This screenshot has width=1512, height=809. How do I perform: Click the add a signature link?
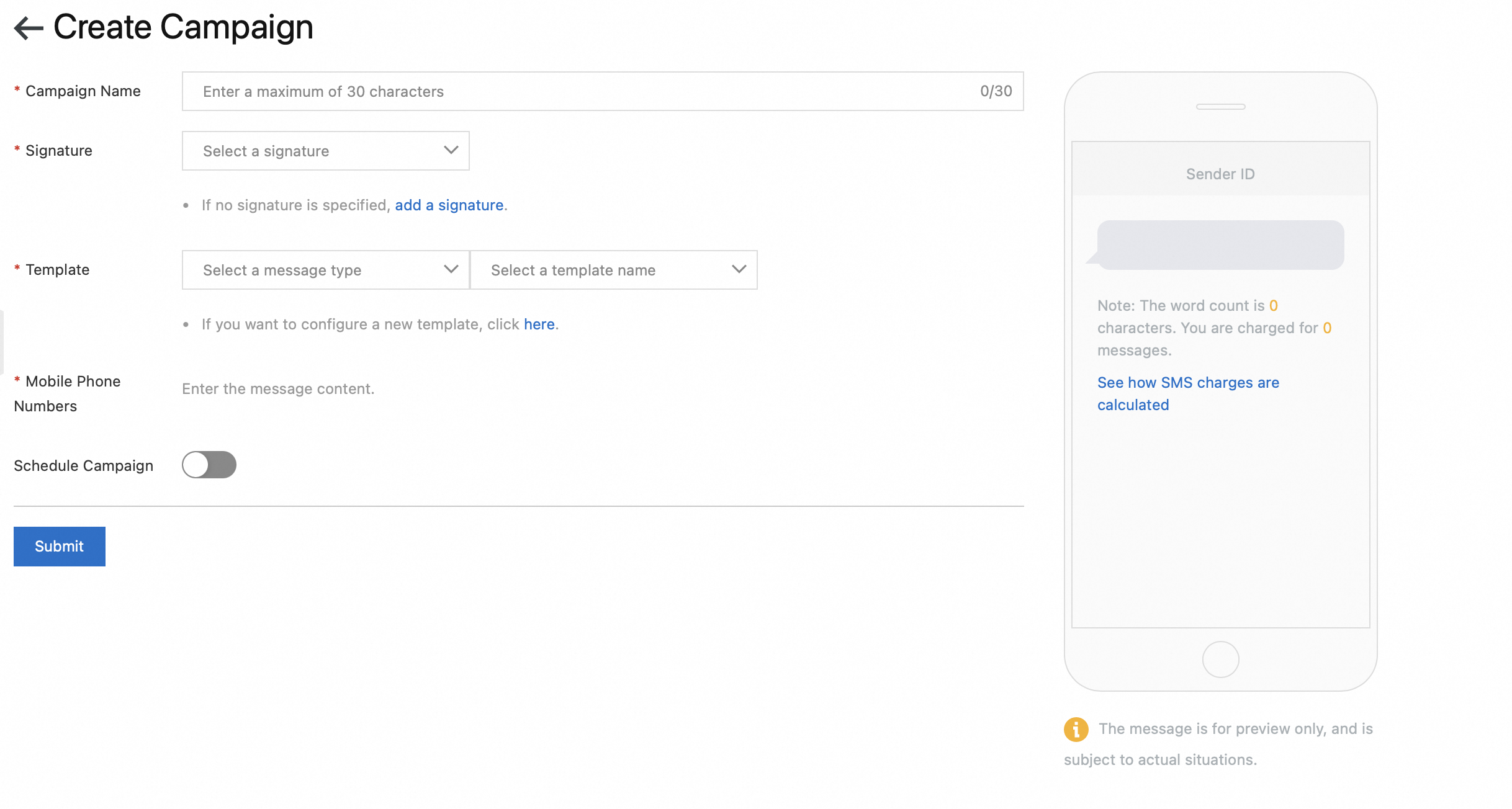[449, 204]
